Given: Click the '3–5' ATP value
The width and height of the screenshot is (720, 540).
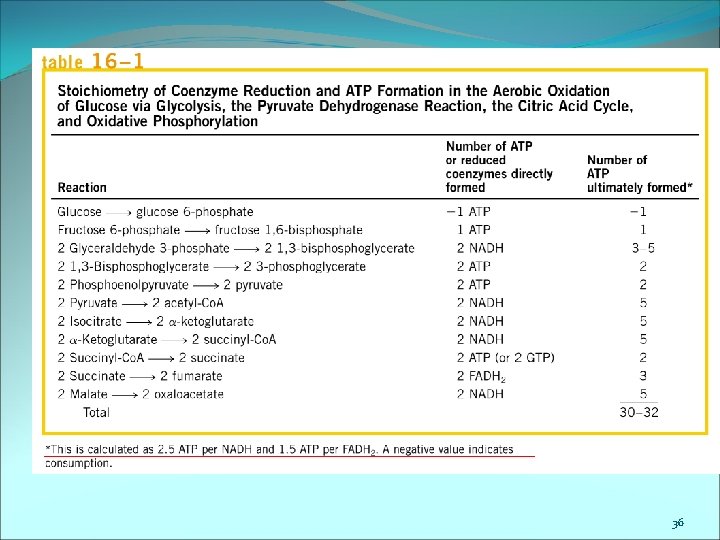Looking at the screenshot, I should [x=643, y=248].
